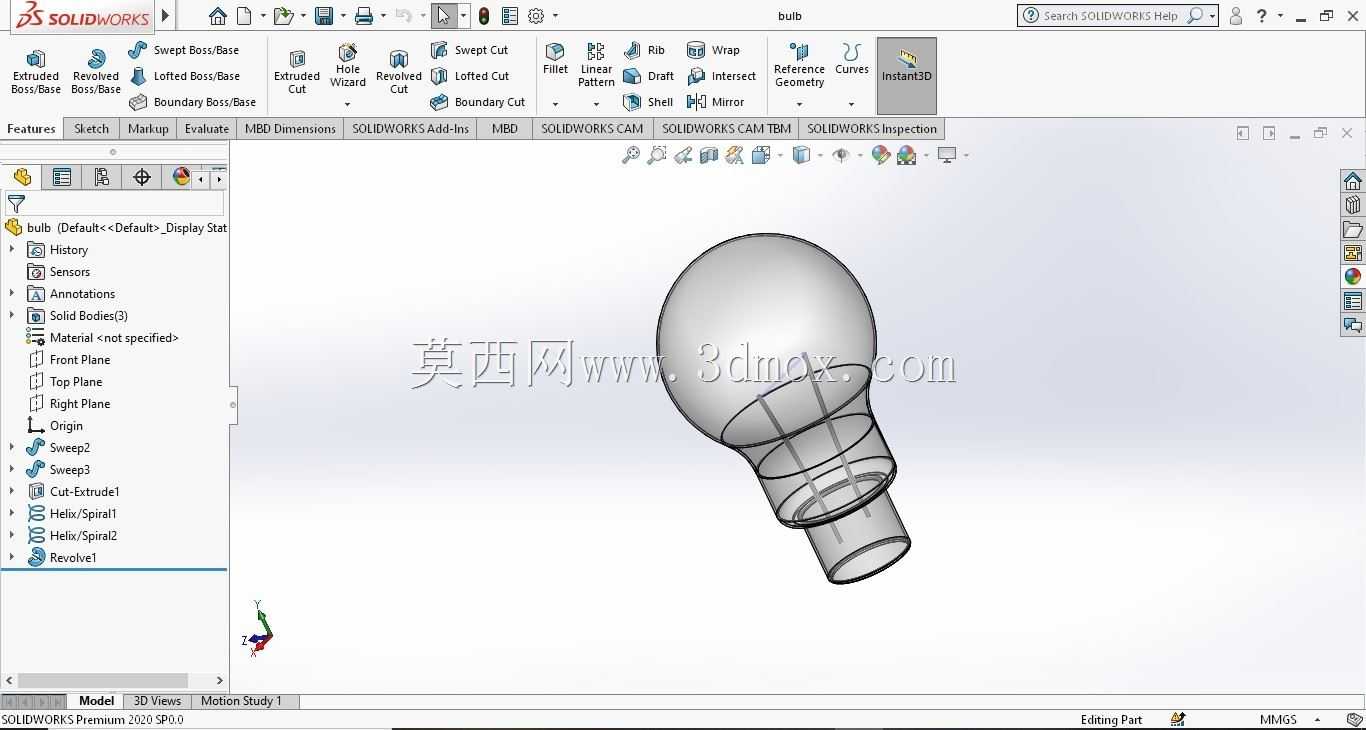Image resolution: width=1366 pixels, height=730 pixels.
Task: Open Fillet dropdown arrow
Action: tap(555, 104)
